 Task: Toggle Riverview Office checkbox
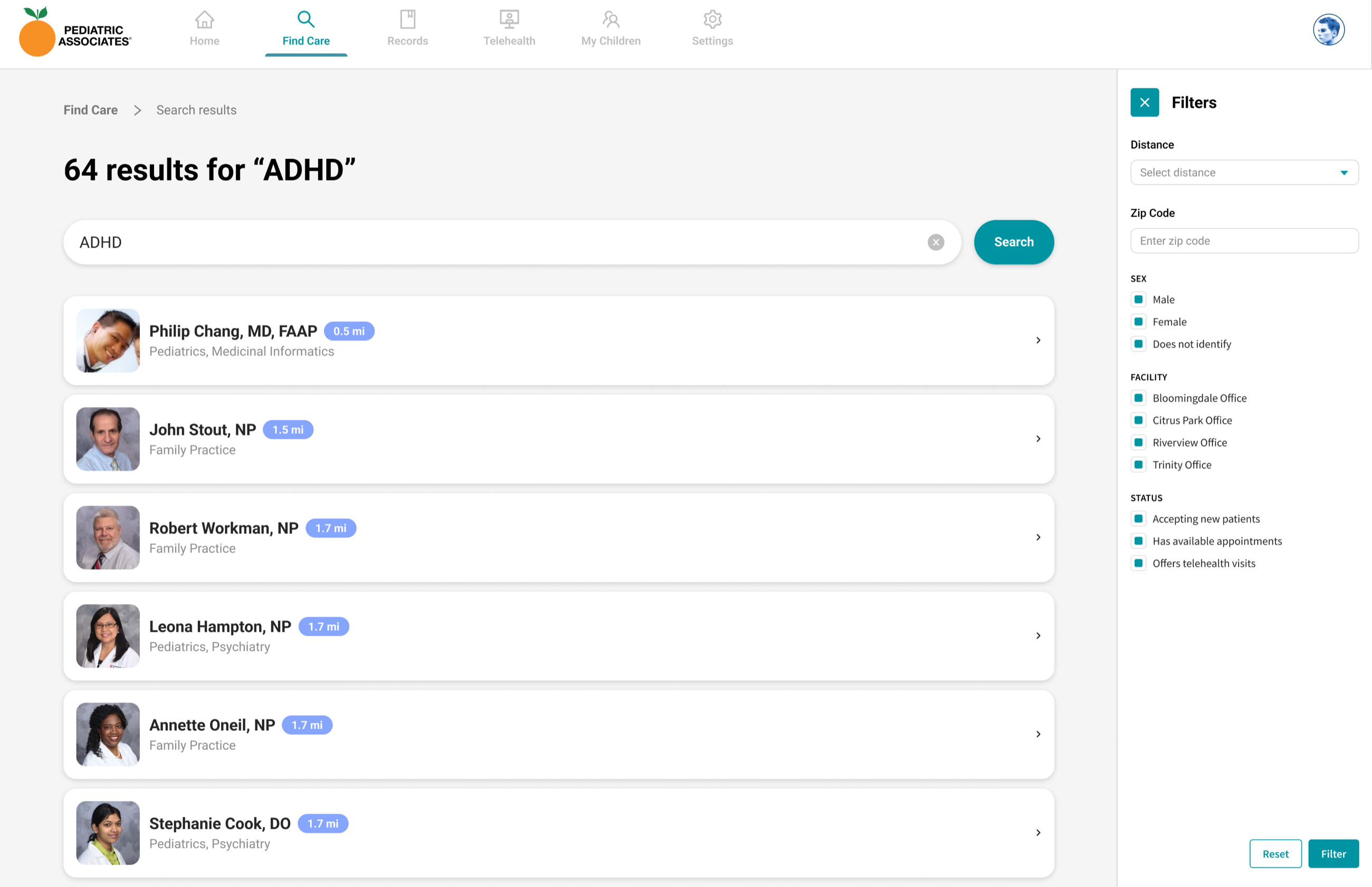pos(1138,442)
